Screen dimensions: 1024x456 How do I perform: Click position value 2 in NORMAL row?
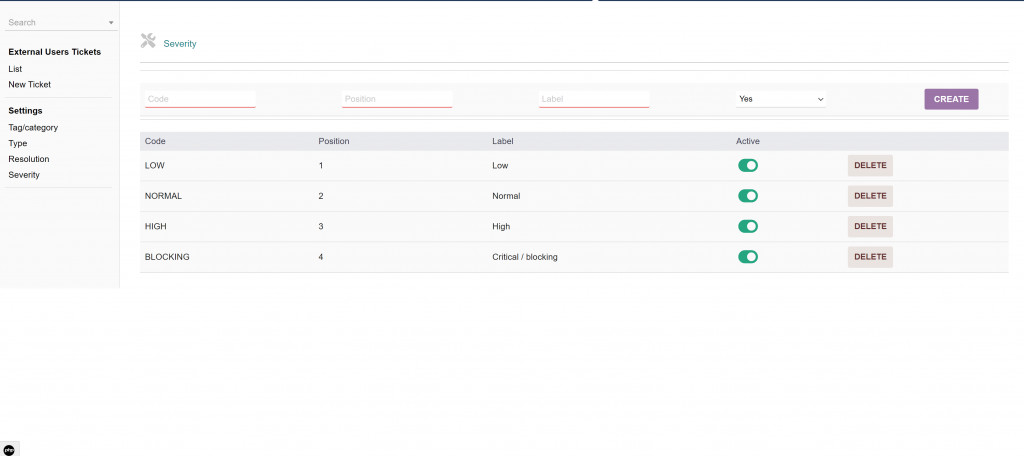[x=321, y=196]
